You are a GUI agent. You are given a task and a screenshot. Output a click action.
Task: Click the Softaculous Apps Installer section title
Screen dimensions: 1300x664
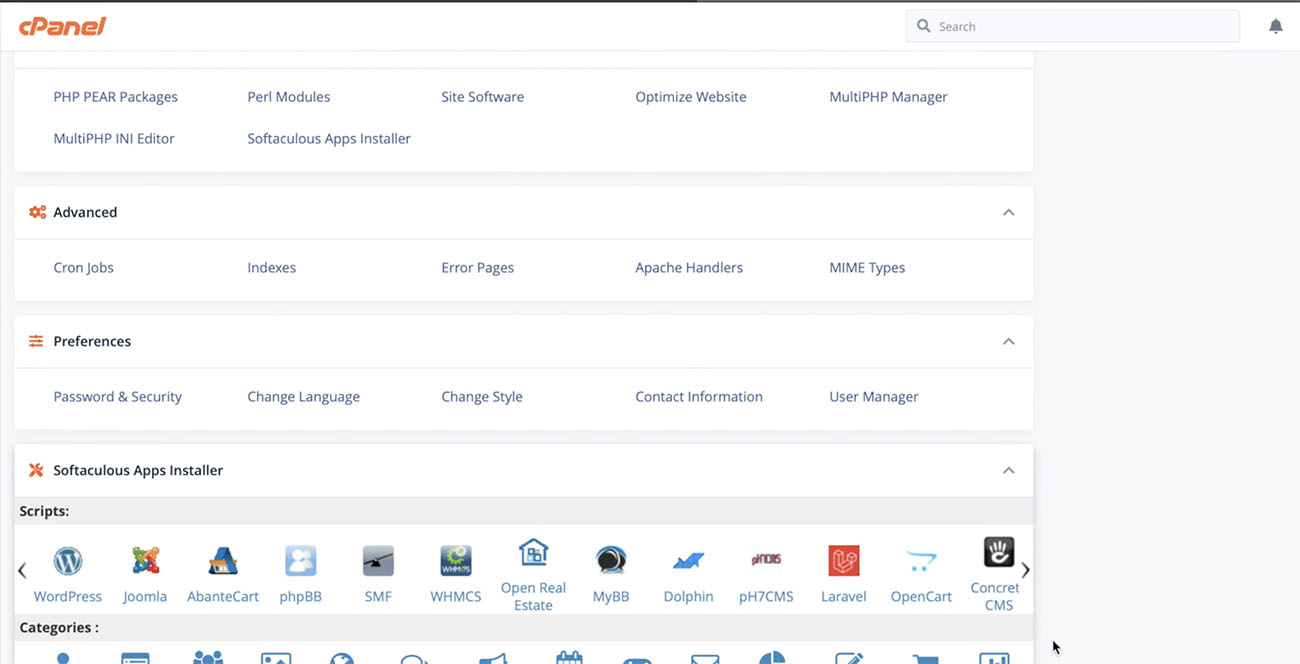[x=138, y=470]
